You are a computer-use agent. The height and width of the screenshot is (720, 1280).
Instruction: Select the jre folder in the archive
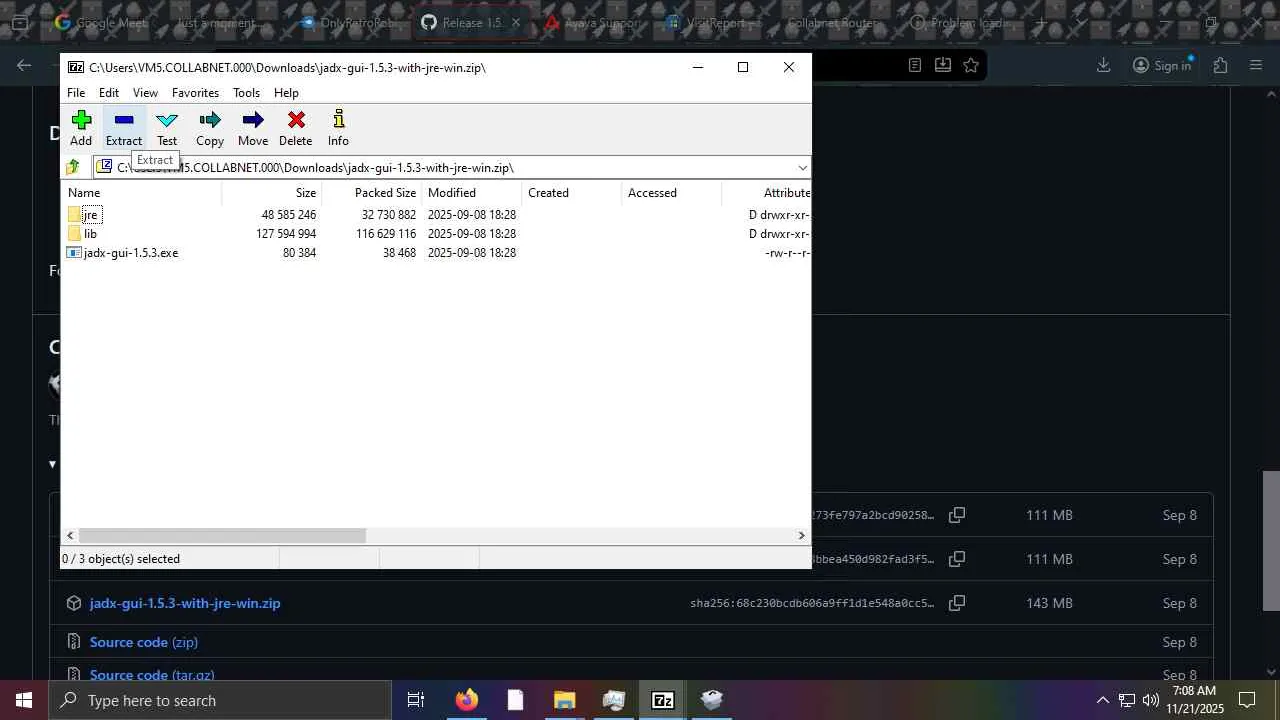pos(90,215)
